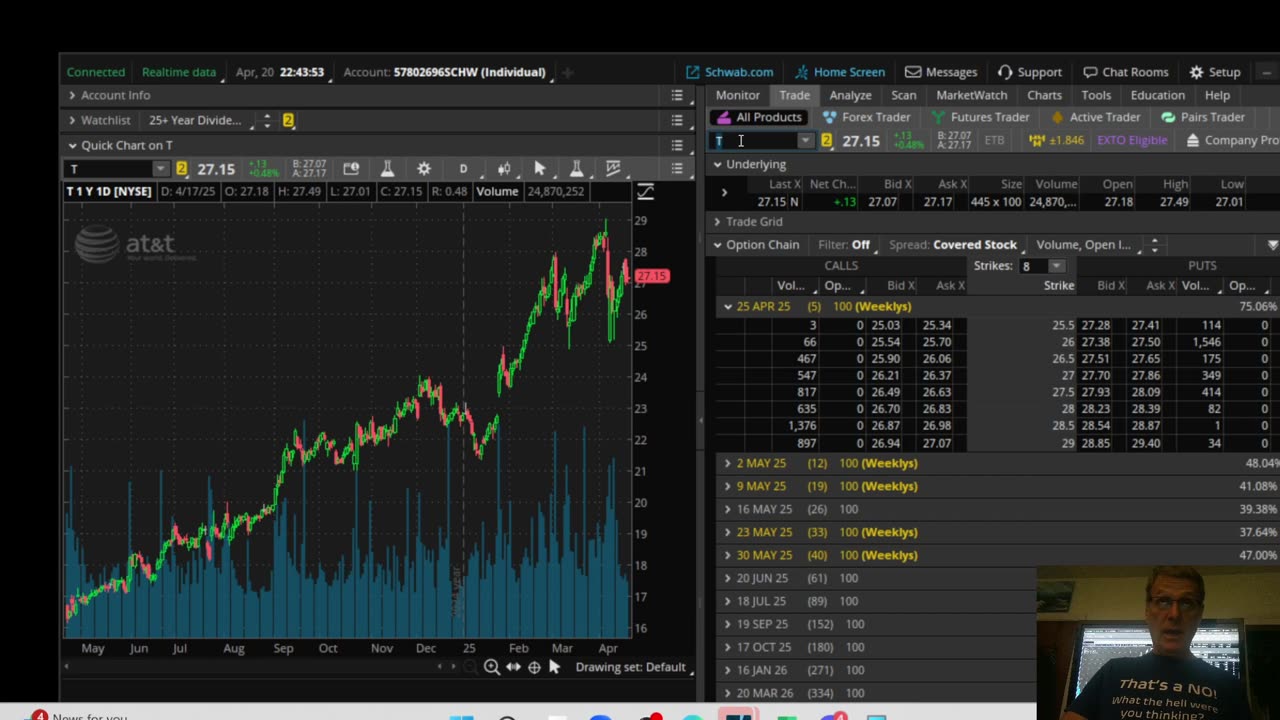
Task: Open Schwab.com external link
Action: tap(730, 72)
